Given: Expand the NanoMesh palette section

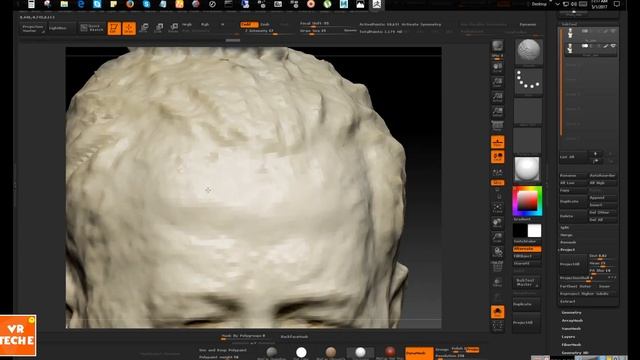Looking at the screenshot, I should (x=572, y=329).
